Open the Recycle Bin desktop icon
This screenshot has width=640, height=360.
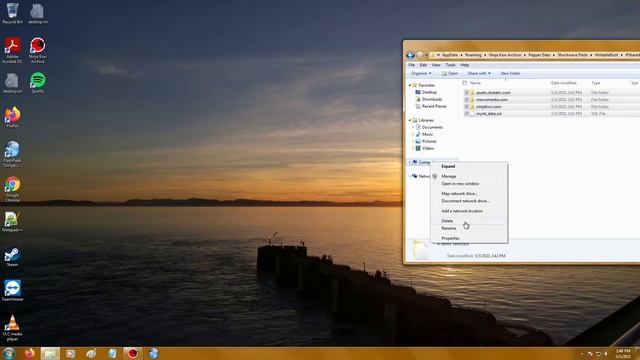pos(12,13)
